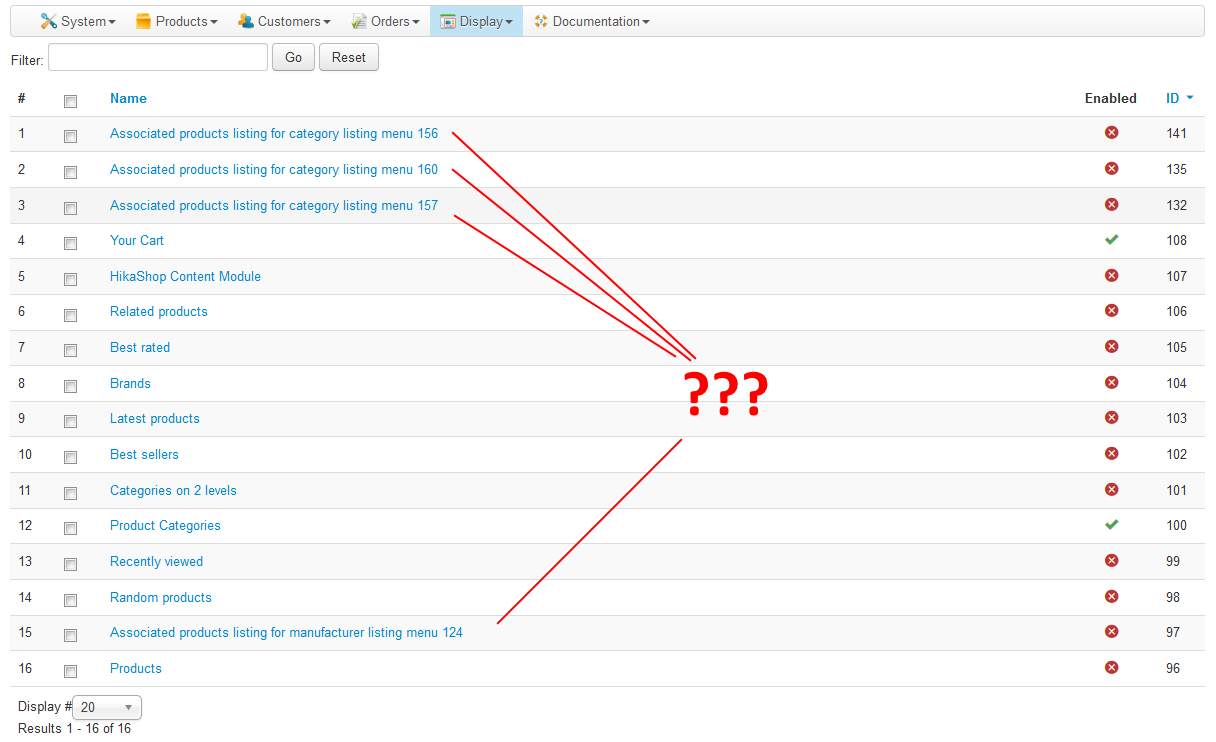
Task: Click inside the Filter input field
Action: pyautogui.click(x=157, y=58)
